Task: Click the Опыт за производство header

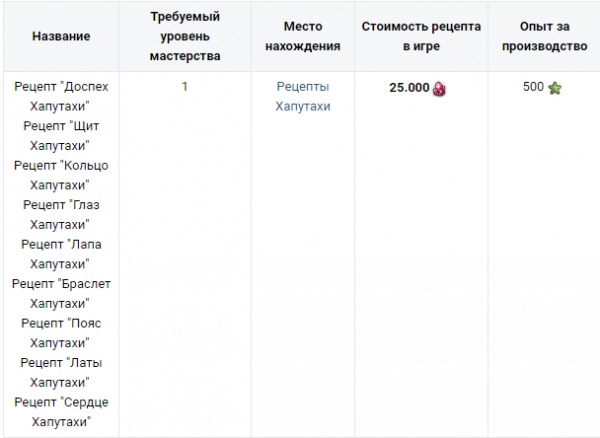Action: coord(540,37)
